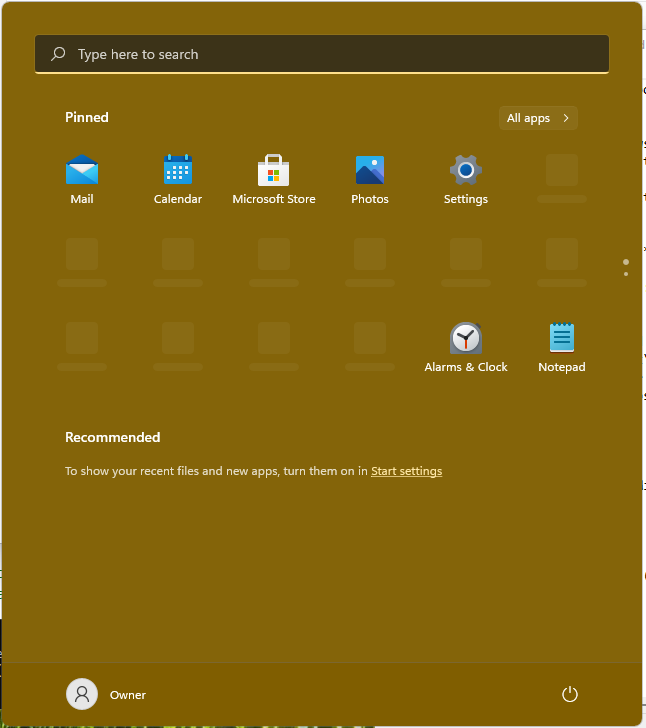This screenshot has width=646, height=728.
Task: Click the placeholder tile directly above Notepad
Action: (562, 262)
